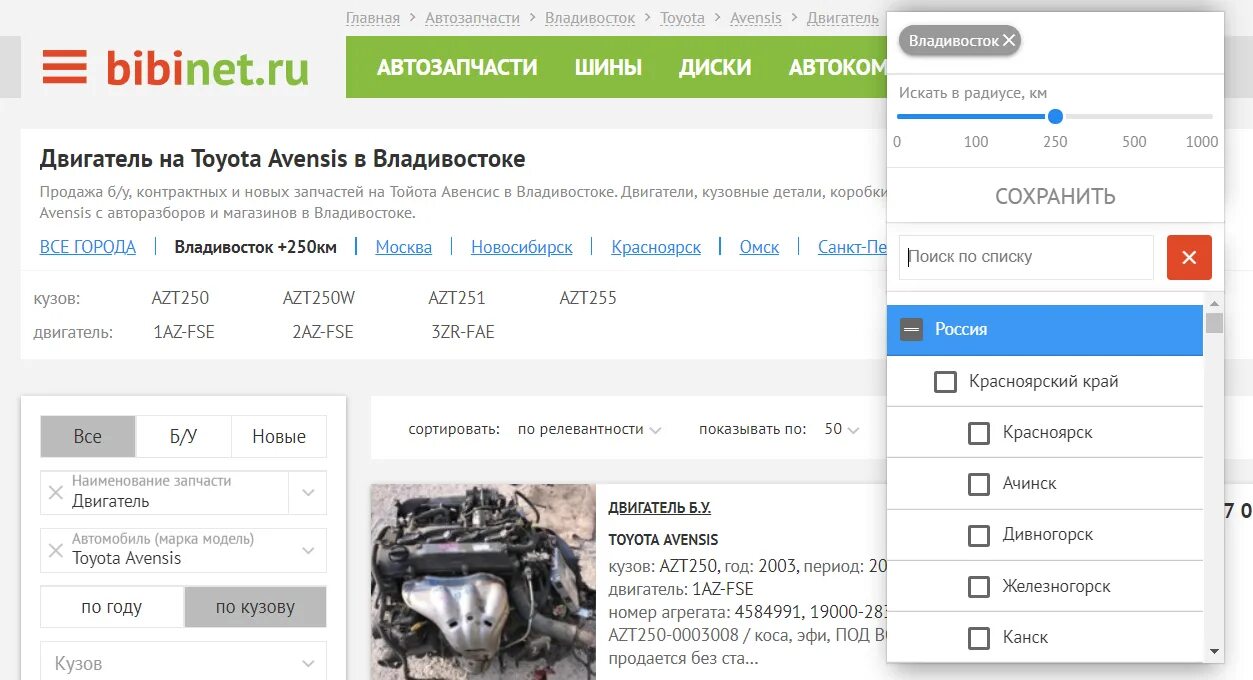Switch to по году filter

[112, 607]
